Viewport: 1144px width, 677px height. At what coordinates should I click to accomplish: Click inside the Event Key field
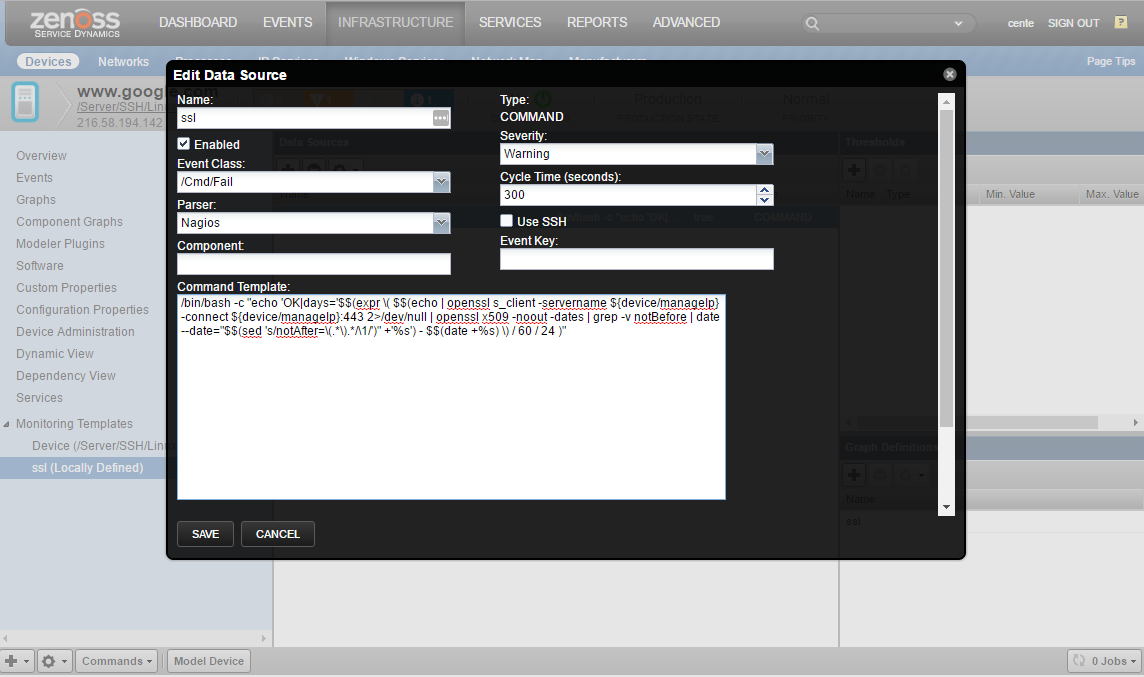pos(636,259)
